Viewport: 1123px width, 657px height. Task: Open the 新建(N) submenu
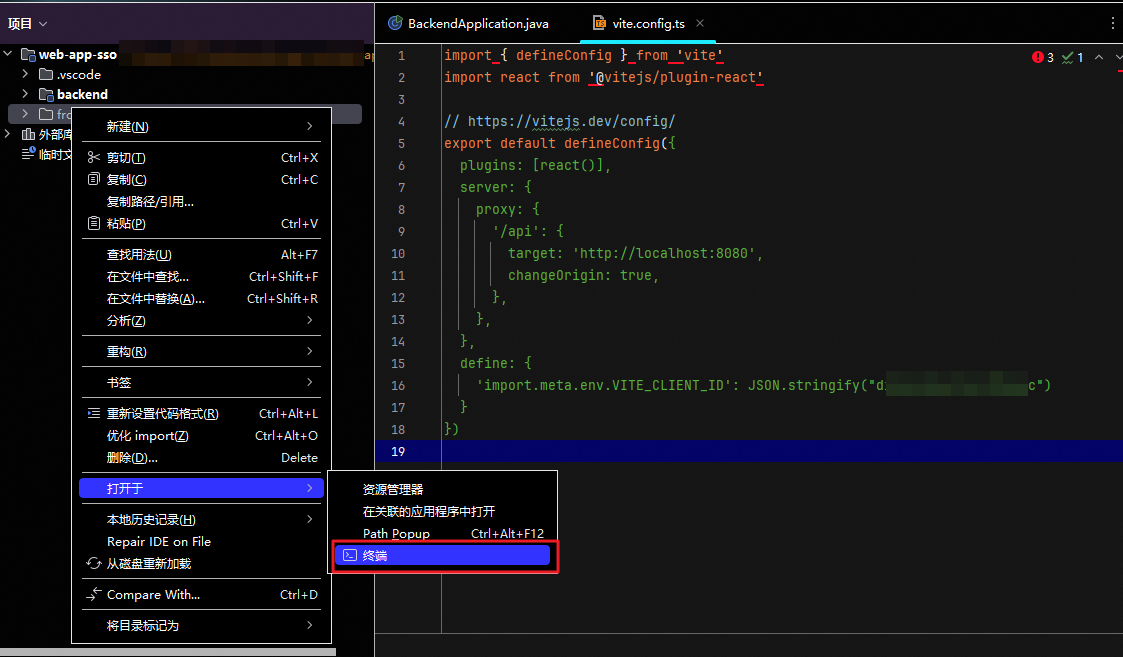pos(201,126)
